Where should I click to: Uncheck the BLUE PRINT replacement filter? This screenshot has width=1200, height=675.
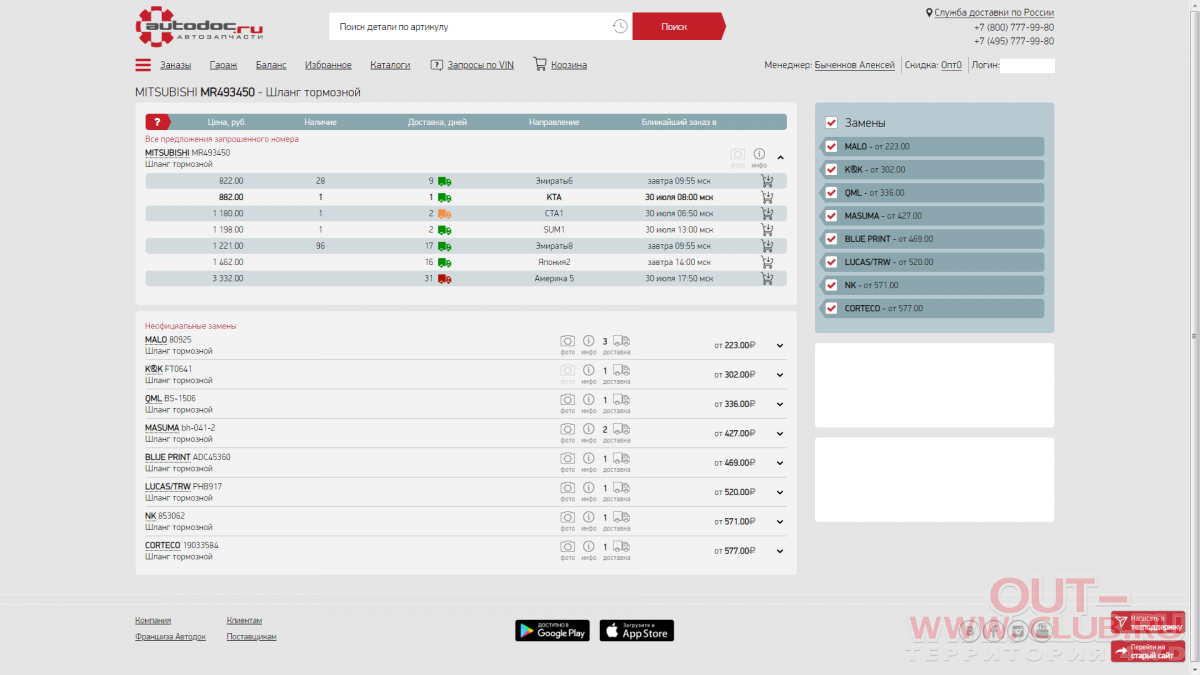click(x=831, y=239)
